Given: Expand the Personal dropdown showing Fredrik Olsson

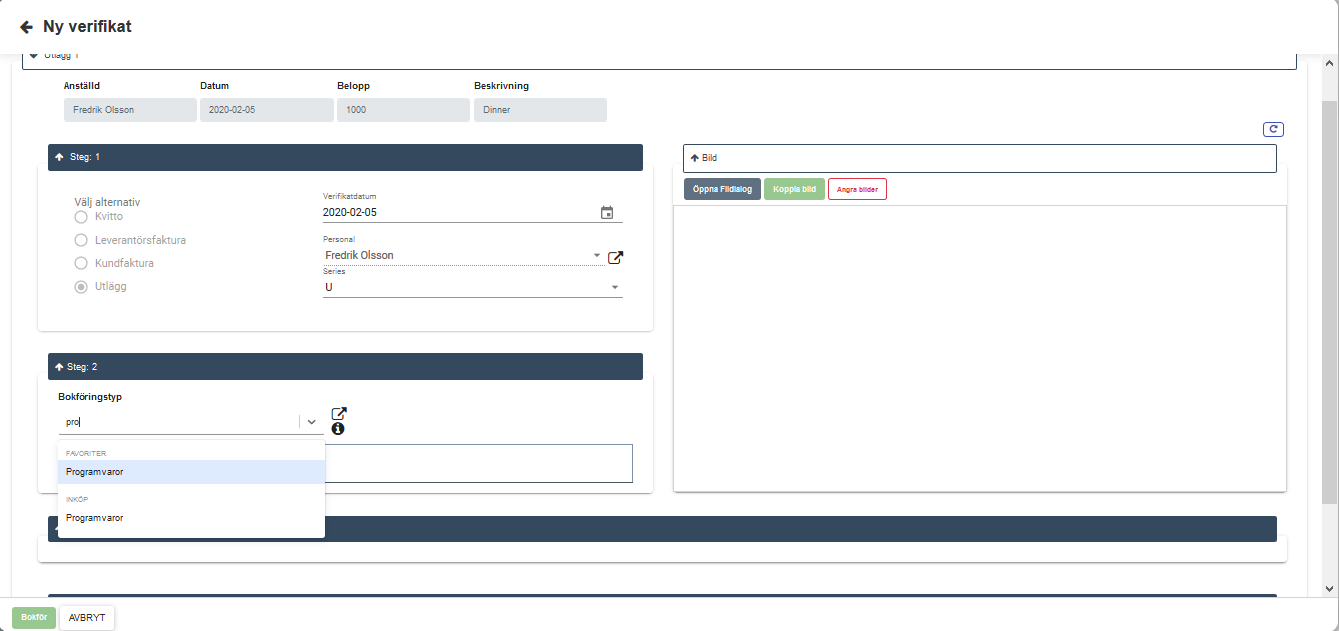Looking at the screenshot, I should [x=597, y=256].
